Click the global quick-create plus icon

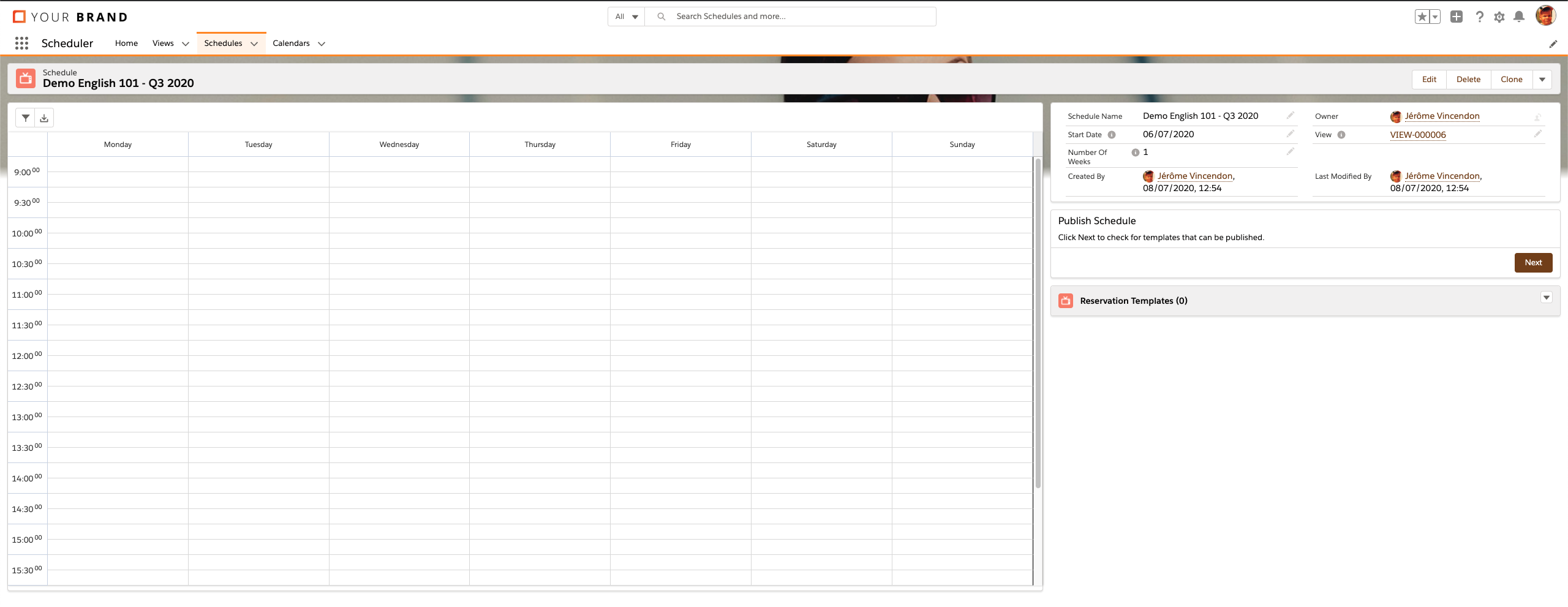[1457, 17]
